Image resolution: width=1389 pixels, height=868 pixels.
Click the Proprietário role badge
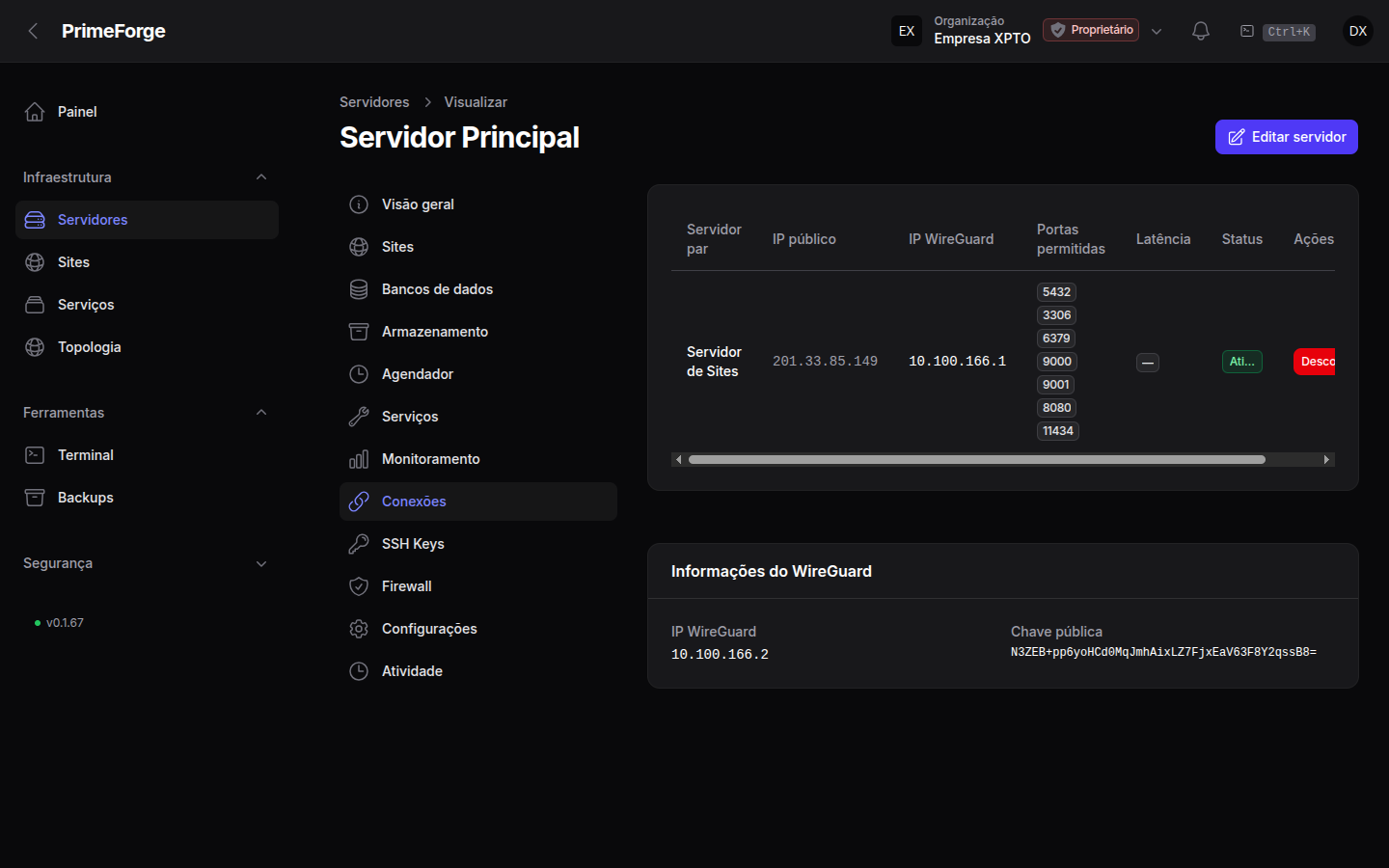(1091, 30)
